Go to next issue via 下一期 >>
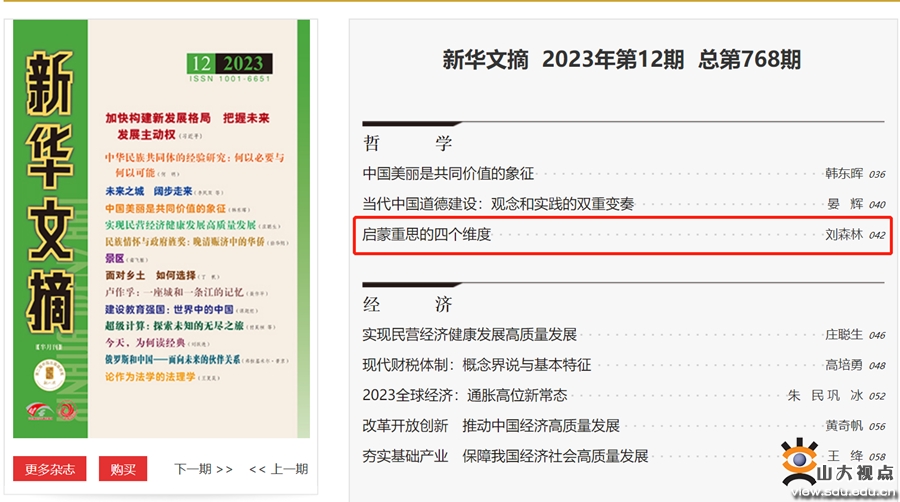This screenshot has height=502, width=900. click(x=203, y=468)
